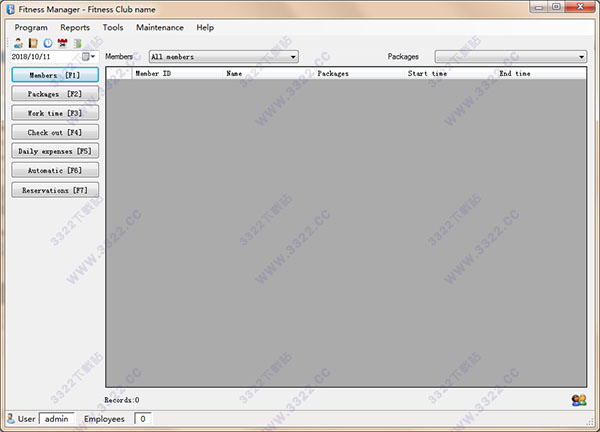Click the Work time [F3] button
Image resolution: width=600 pixels, height=432 pixels.
click(55, 113)
